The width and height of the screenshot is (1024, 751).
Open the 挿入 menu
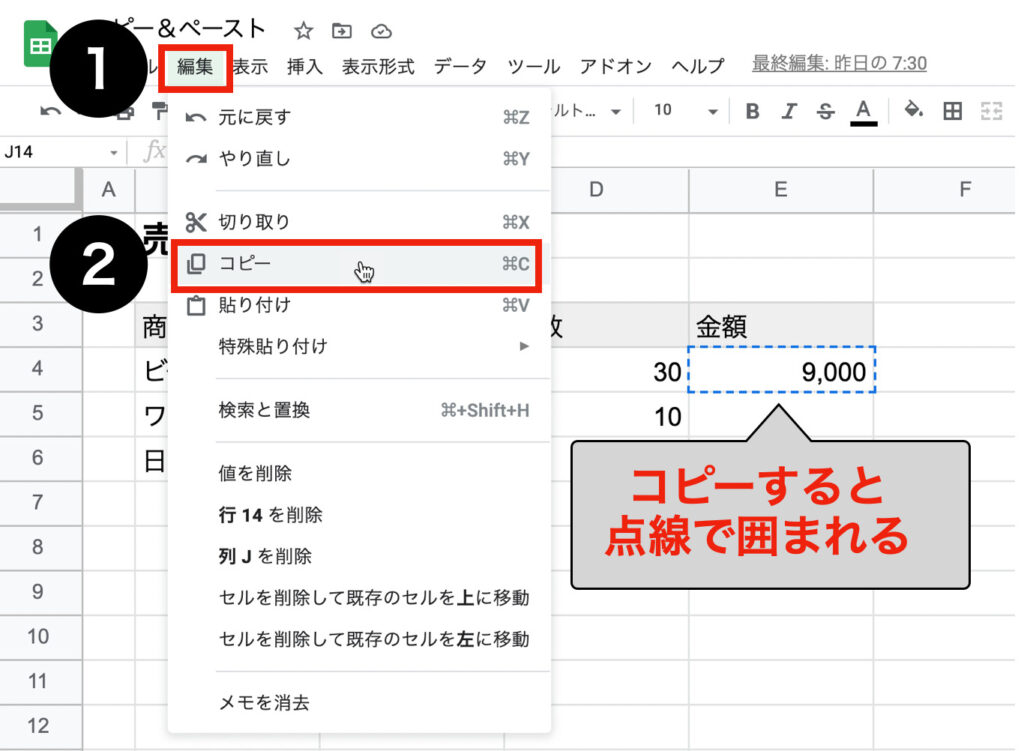pos(305,67)
